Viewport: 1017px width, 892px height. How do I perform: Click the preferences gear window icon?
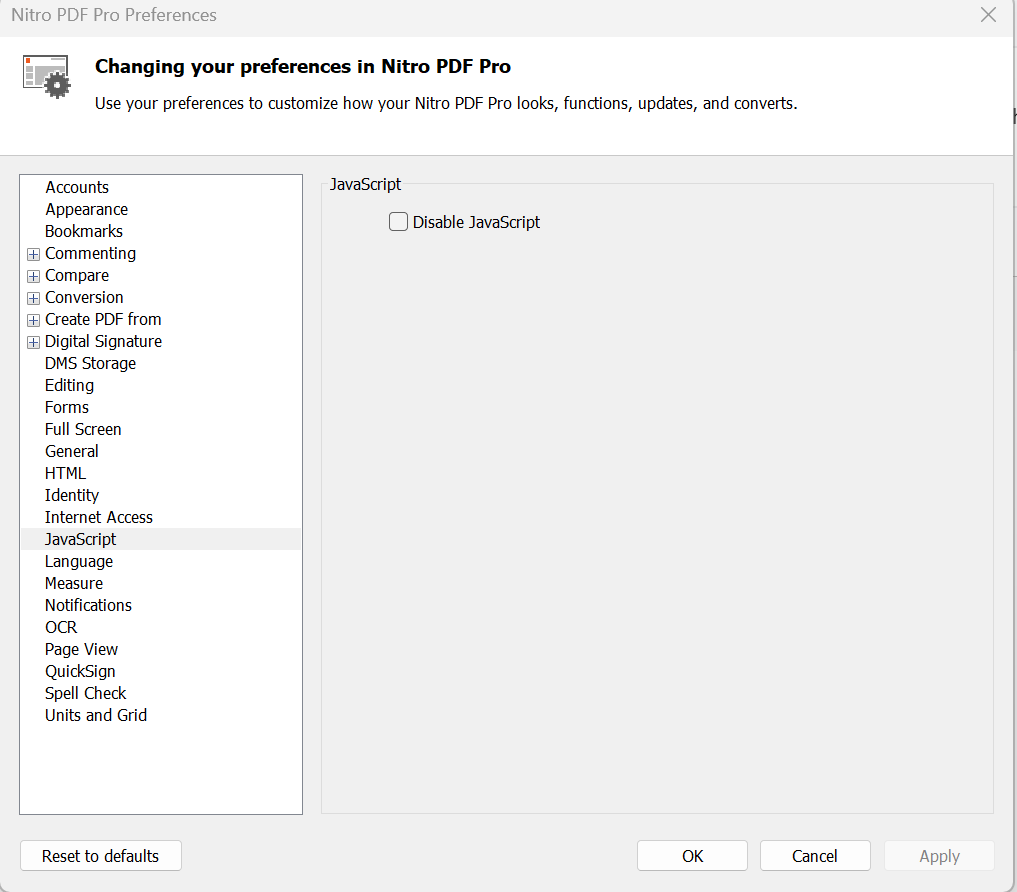coord(47,77)
